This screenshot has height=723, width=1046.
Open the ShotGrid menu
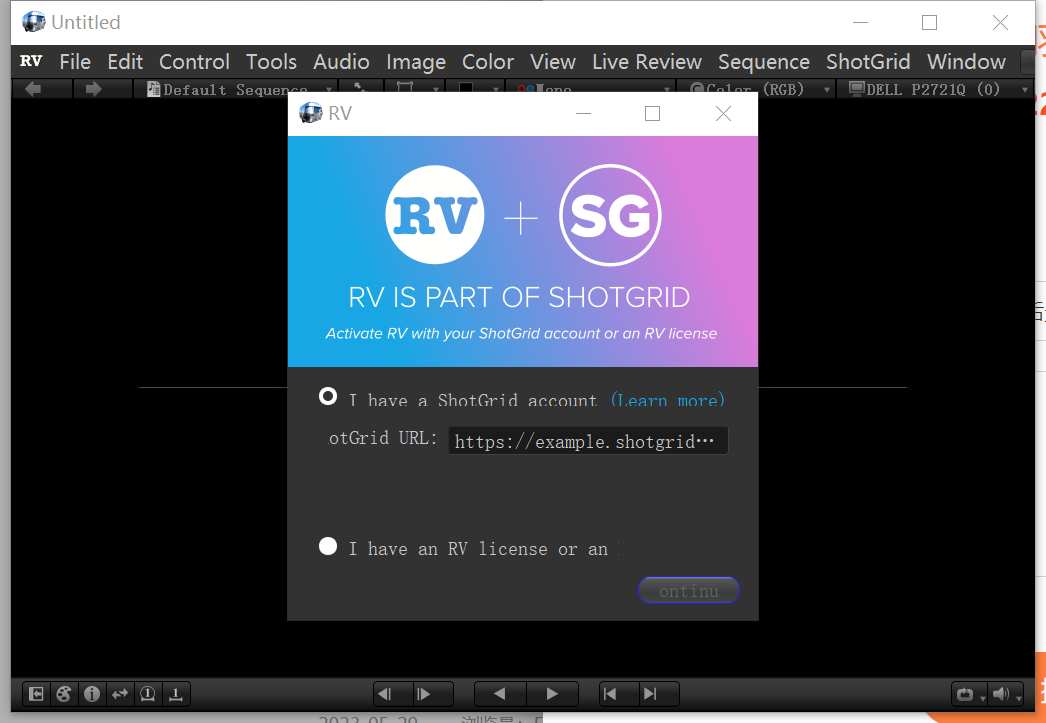[x=868, y=61]
